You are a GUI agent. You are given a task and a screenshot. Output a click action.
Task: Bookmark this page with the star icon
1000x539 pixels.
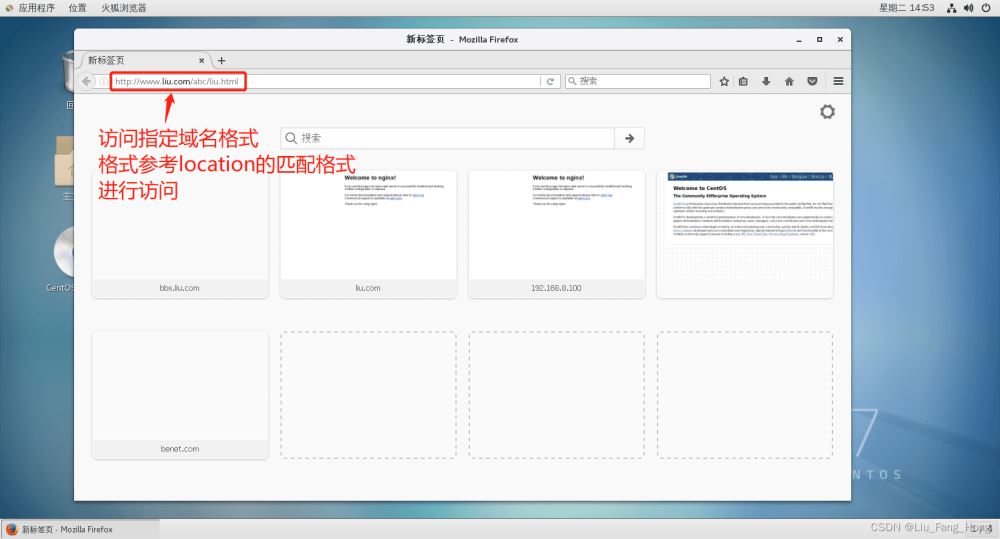coord(724,82)
